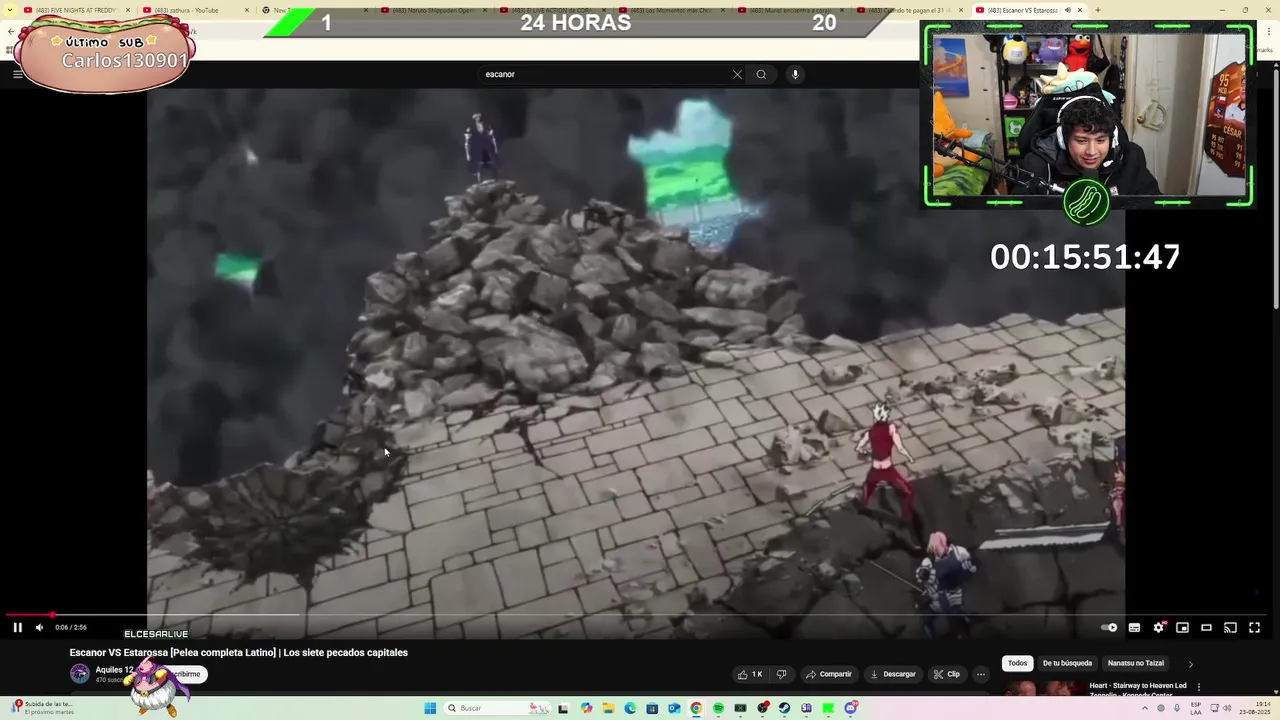Screen dimensions: 1280x720
Task: Toggle autoplay switch in player
Action: coord(1109,627)
